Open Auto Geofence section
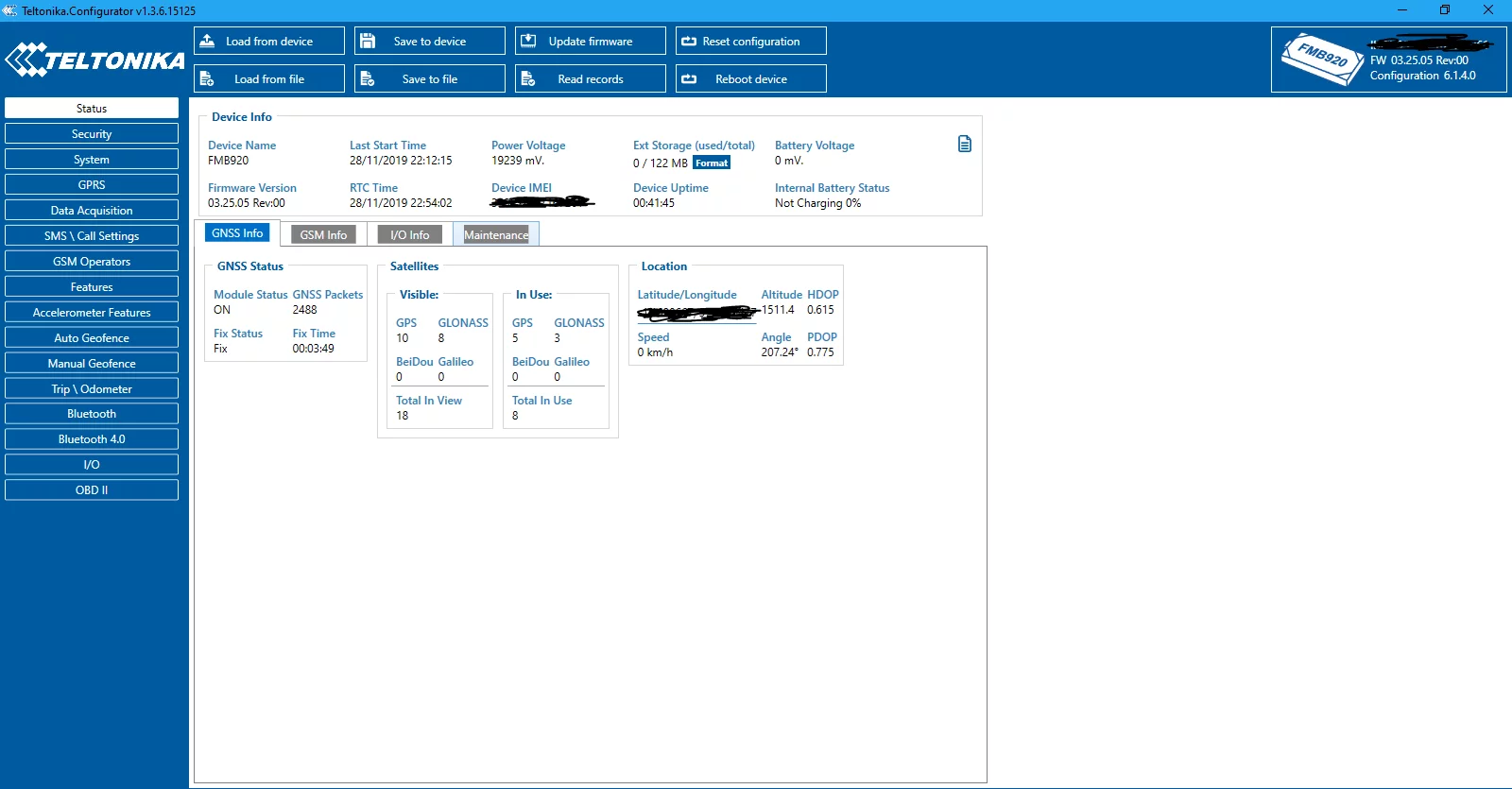The height and width of the screenshot is (789, 1512). 92,338
